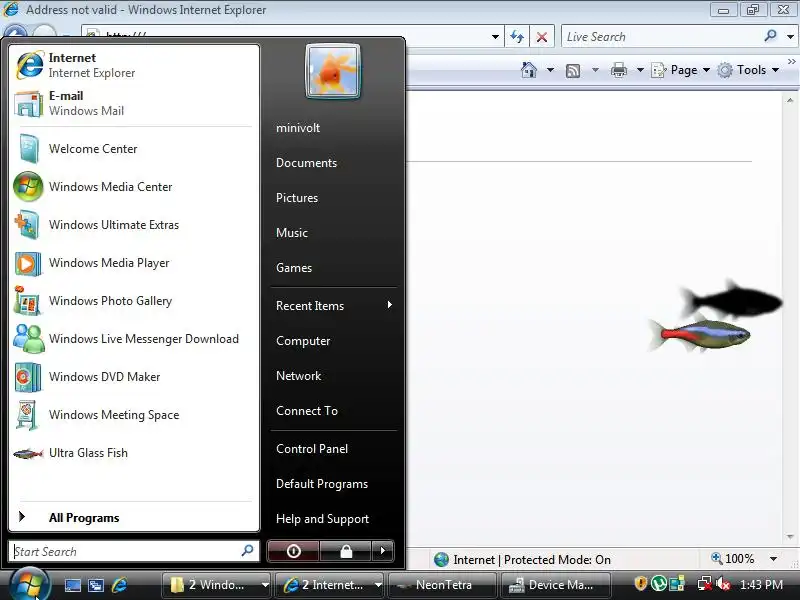800x600 pixels.
Task: Open the Home button dropdown arrow
Action: click(x=550, y=70)
